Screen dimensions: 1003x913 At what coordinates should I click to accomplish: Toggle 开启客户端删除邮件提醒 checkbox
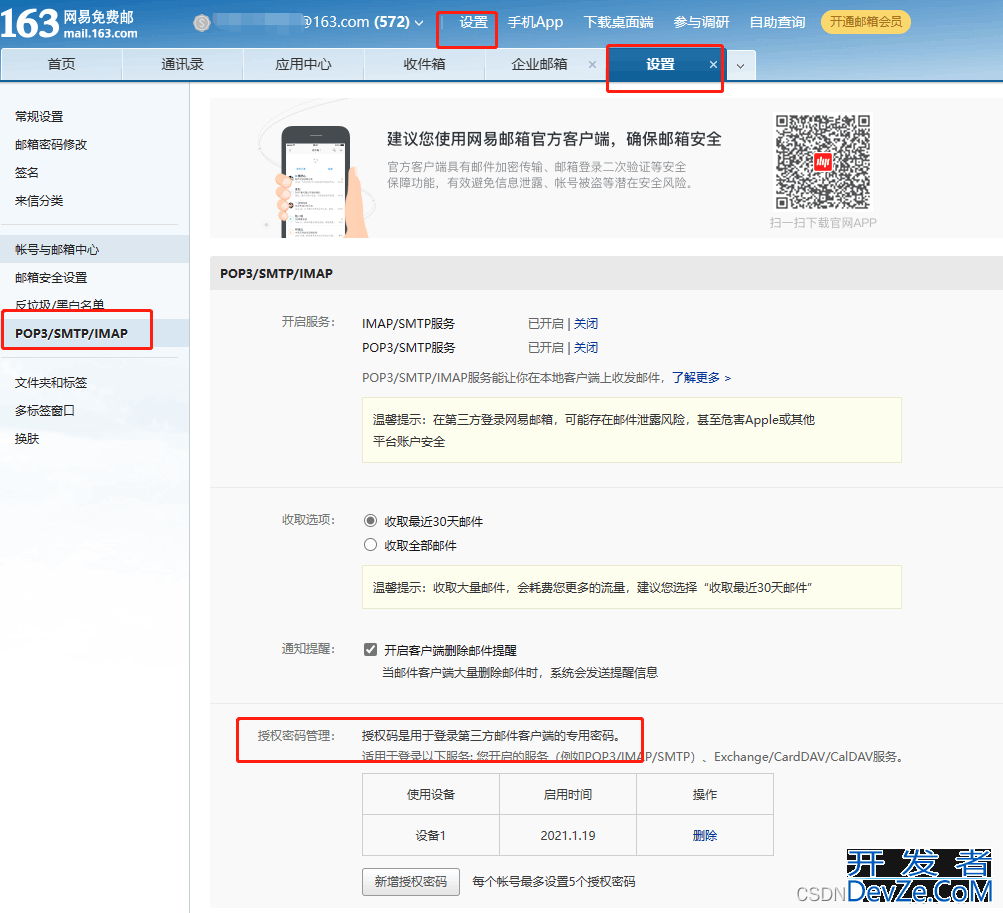(370, 650)
